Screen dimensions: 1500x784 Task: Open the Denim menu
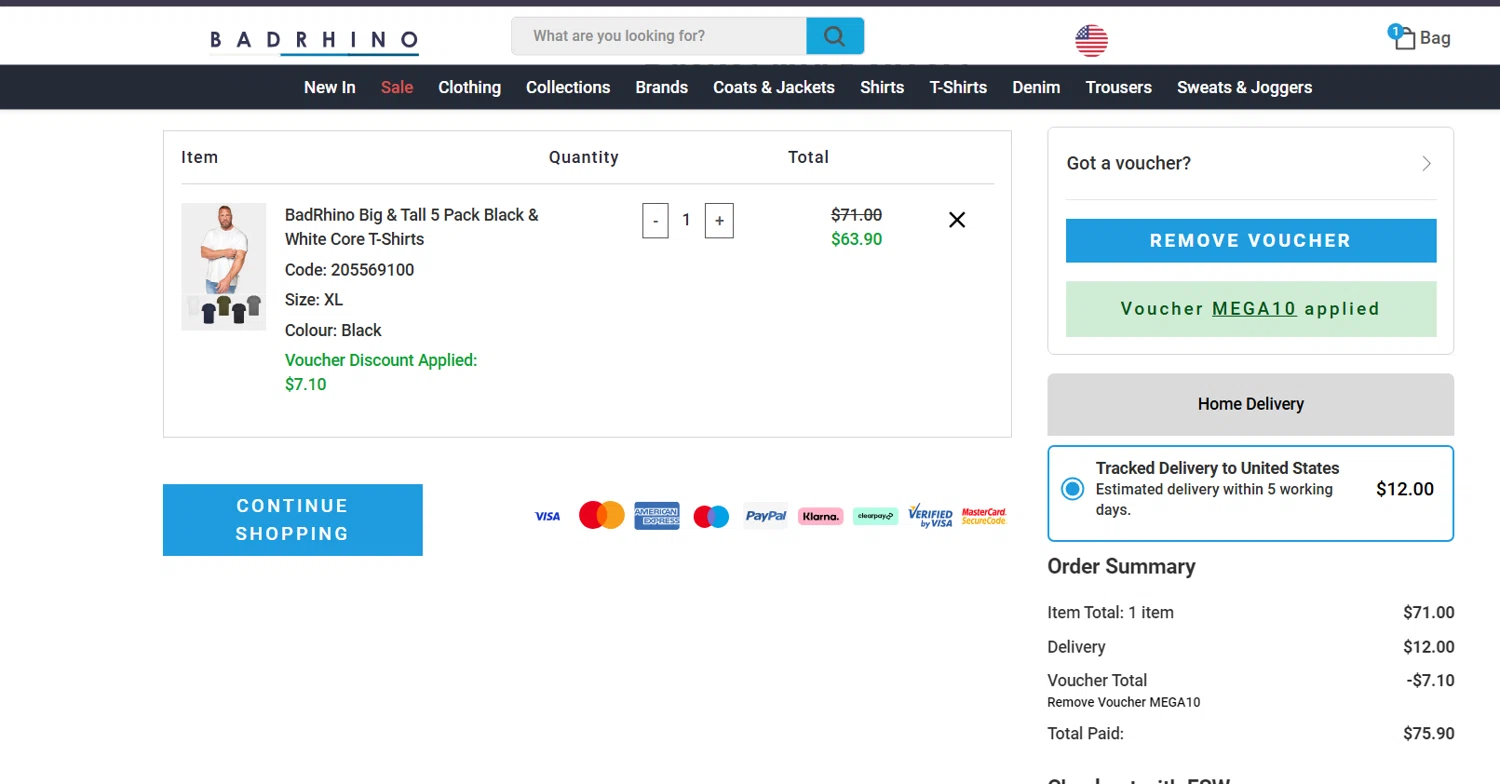tap(1036, 87)
